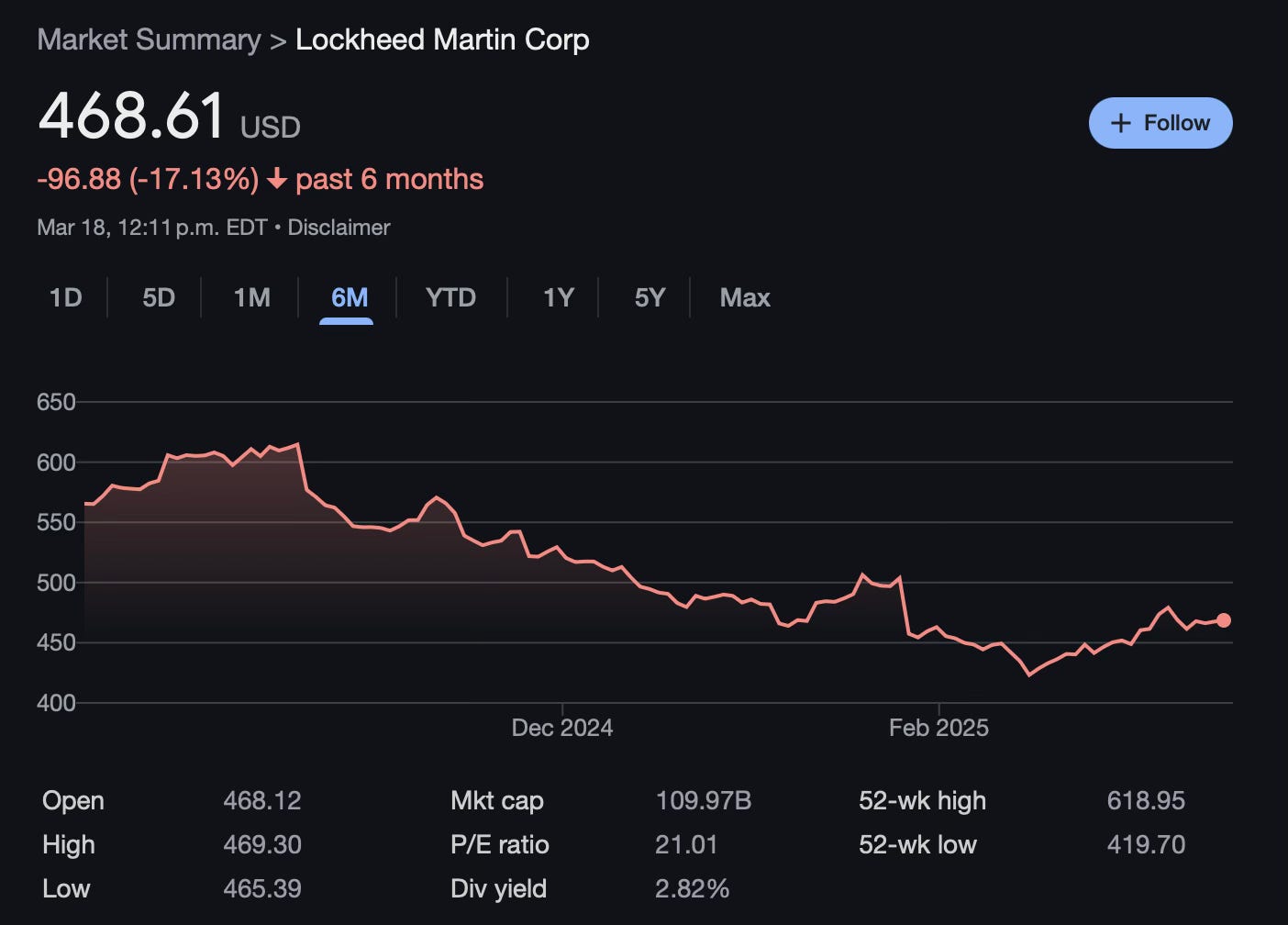
Task: Click the 52-wk low value 419.70
Action: tap(1146, 844)
